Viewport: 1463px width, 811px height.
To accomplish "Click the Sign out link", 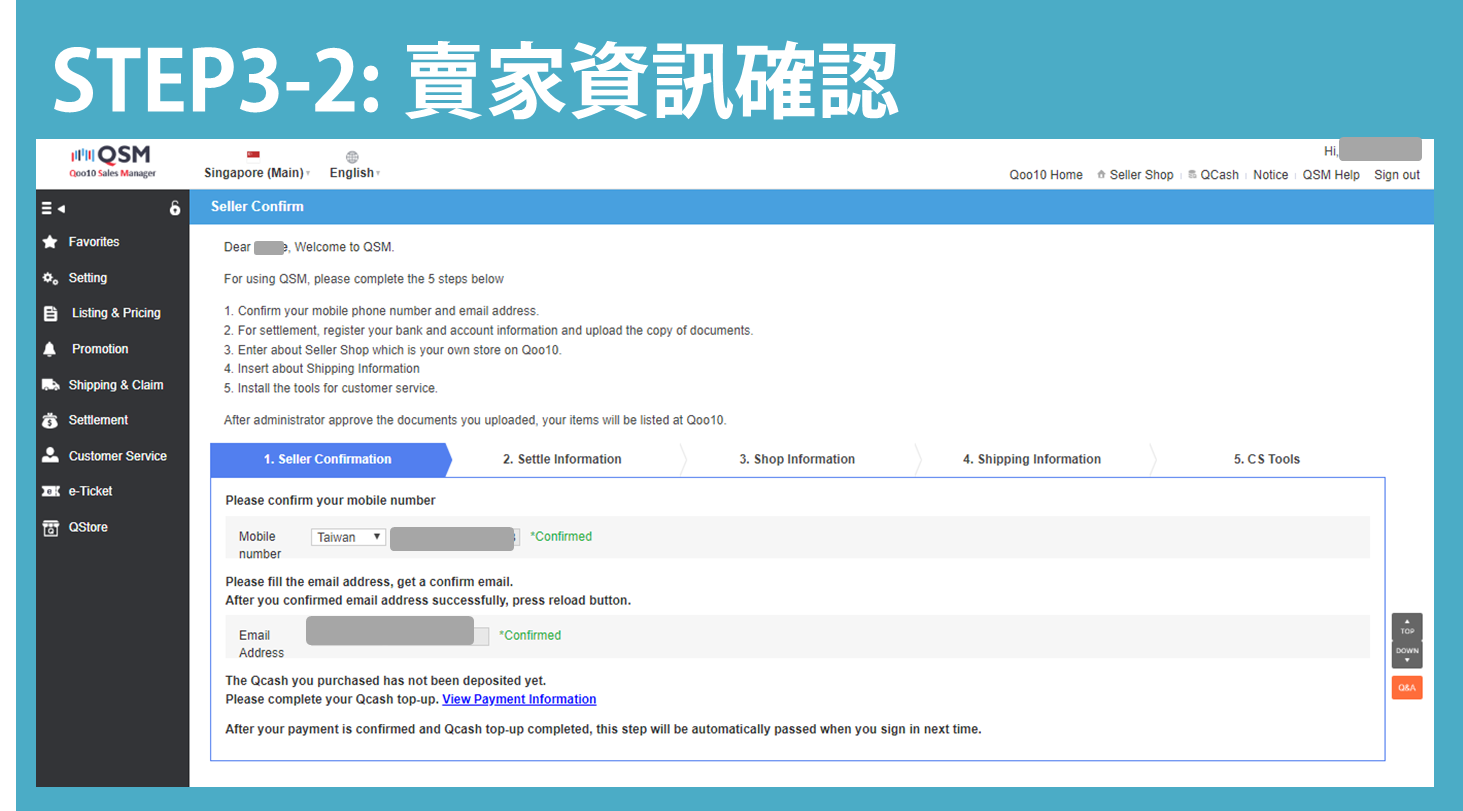I will pos(1397,175).
